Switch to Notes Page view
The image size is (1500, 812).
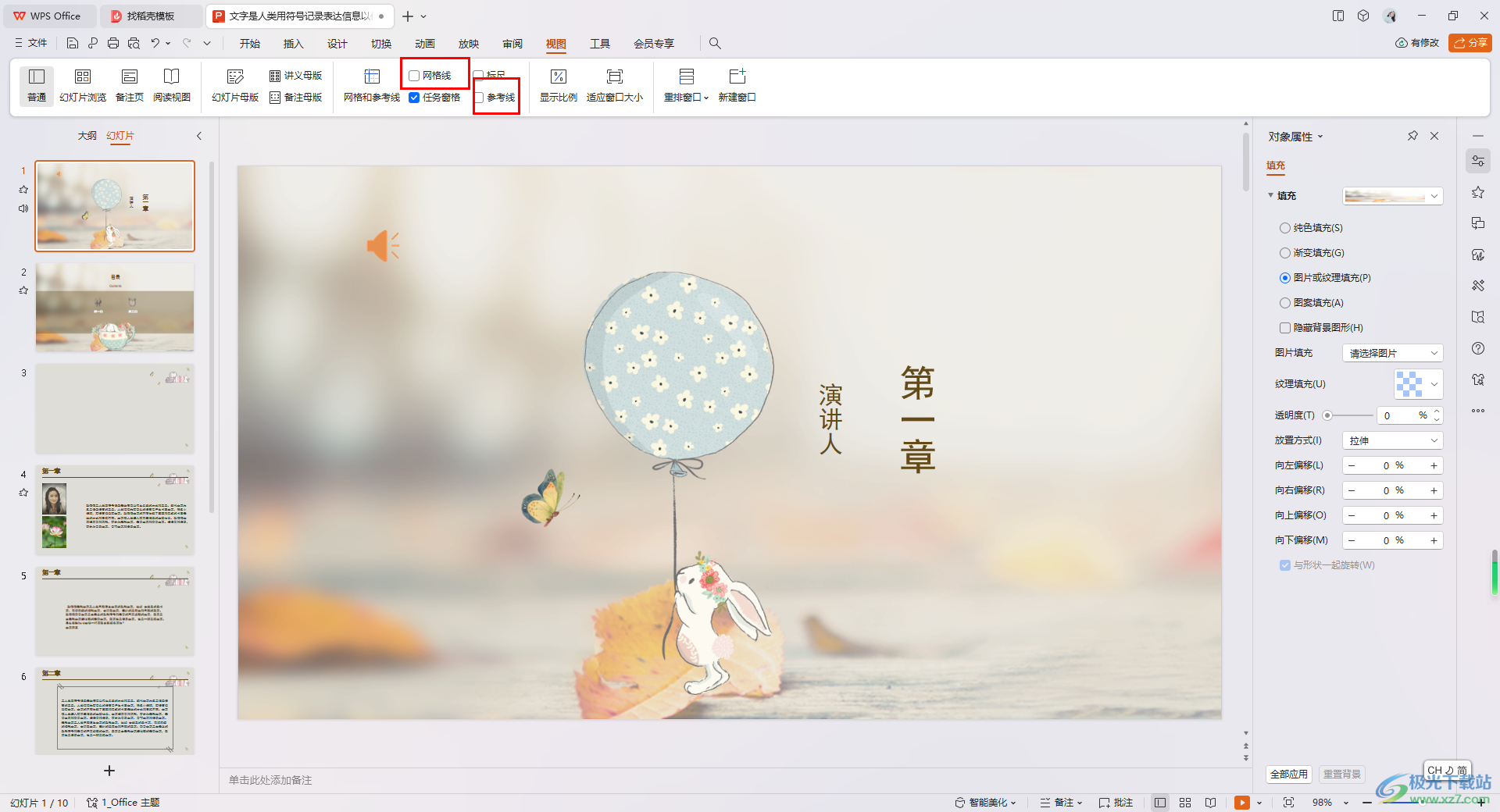click(130, 85)
